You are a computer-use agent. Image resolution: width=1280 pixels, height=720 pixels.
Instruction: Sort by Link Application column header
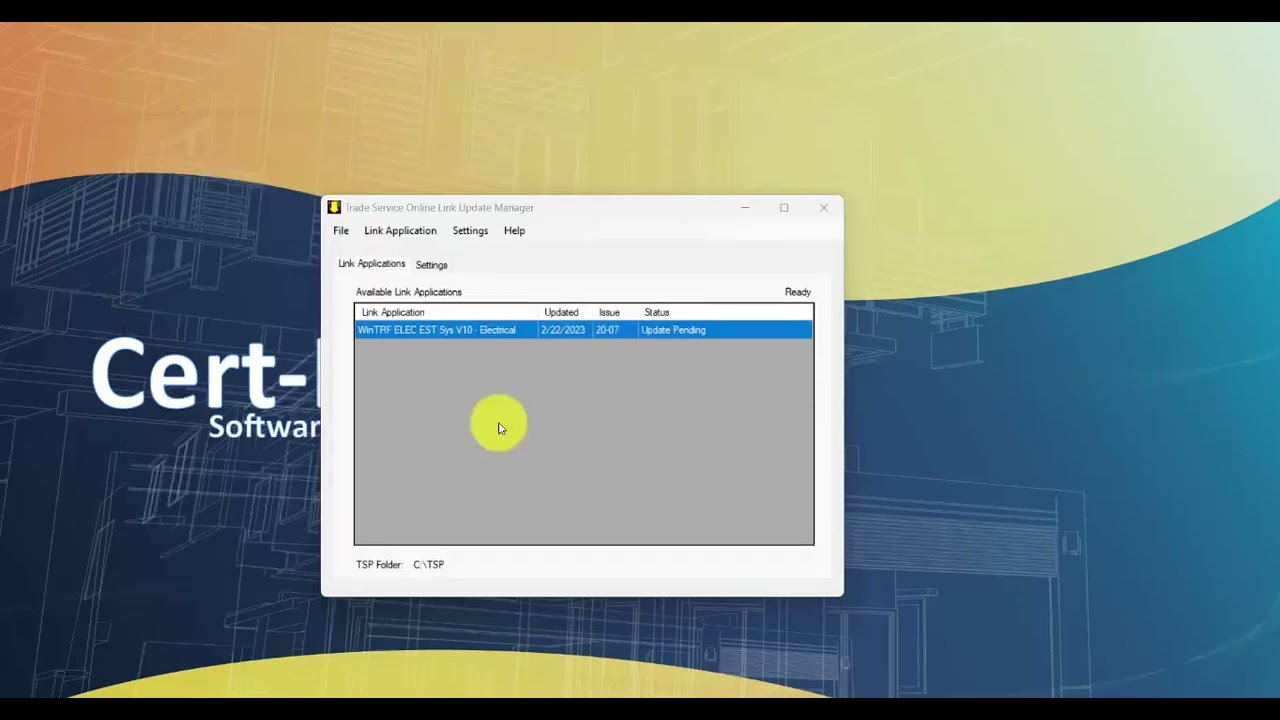click(x=447, y=312)
